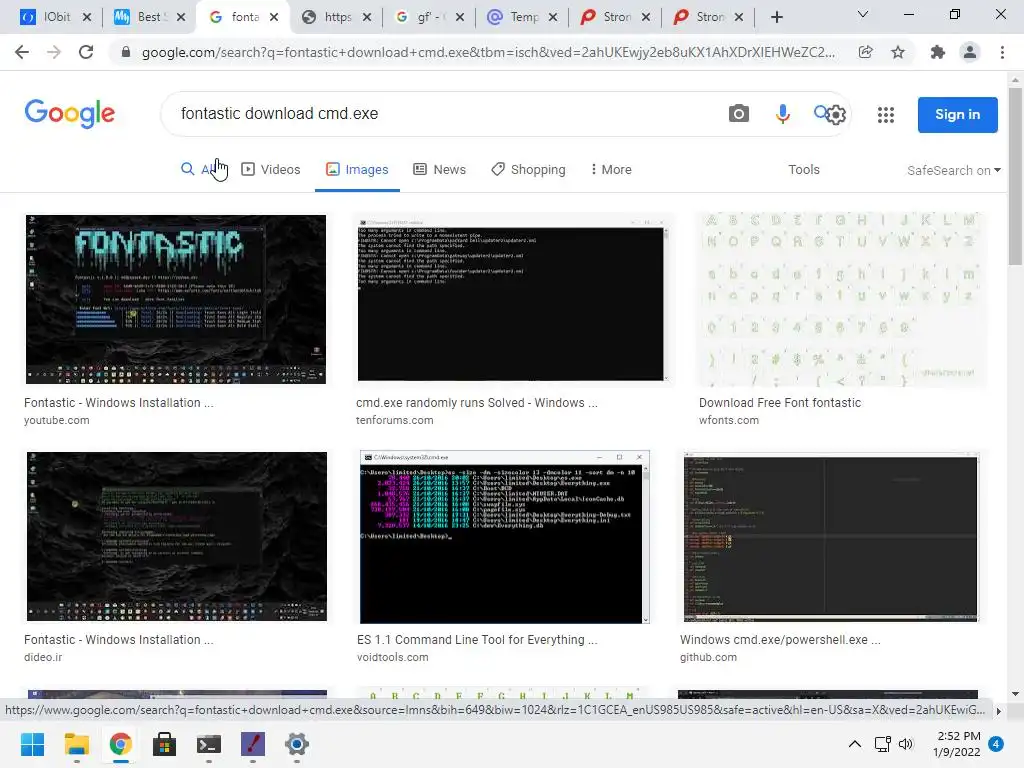The image size is (1024, 768).
Task: Go to Google logo homepage
Action: pyautogui.click(x=70, y=114)
